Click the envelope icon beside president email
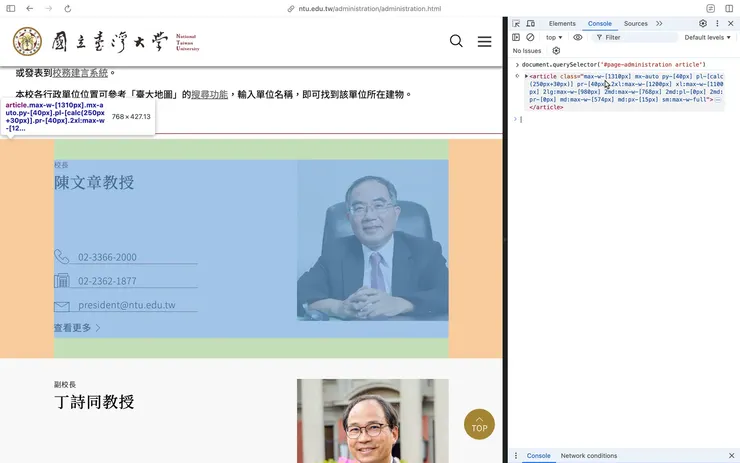The width and height of the screenshot is (740, 463). tap(62, 306)
